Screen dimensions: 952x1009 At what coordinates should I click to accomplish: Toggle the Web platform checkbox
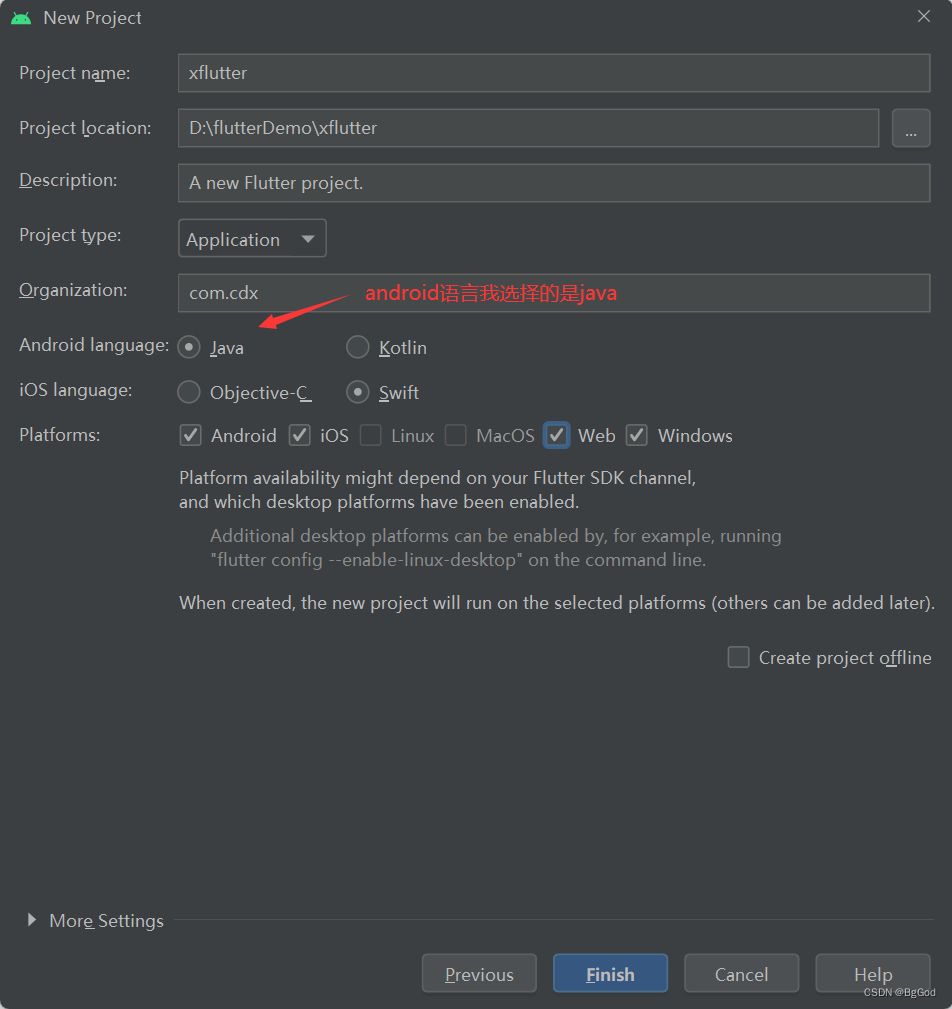coord(557,436)
